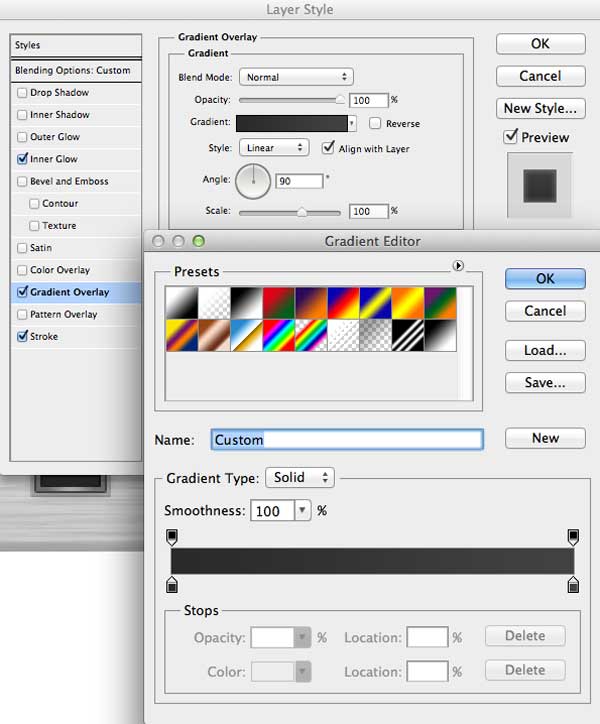Toggle the Preview checkbox
The width and height of the screenshot is (600, 724).
point(510,137)
